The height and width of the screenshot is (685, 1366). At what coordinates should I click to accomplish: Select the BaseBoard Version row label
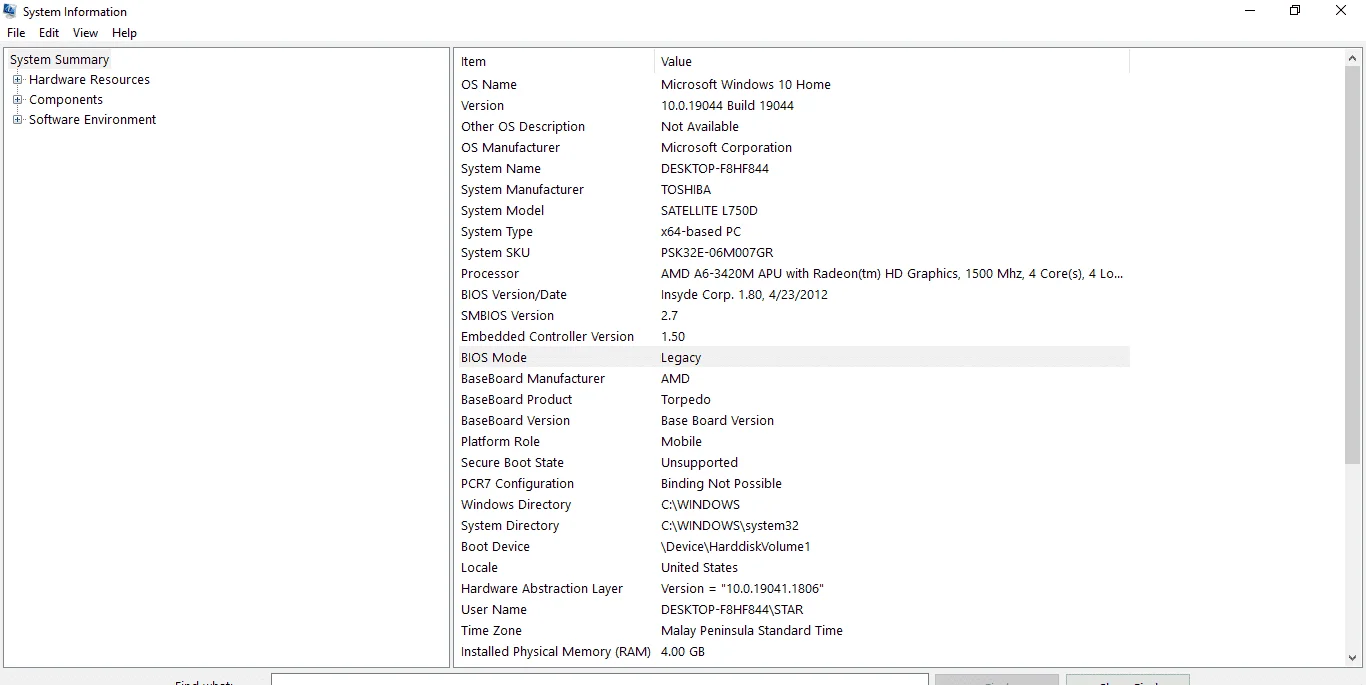pyautogui.click(x=515, y=421)
